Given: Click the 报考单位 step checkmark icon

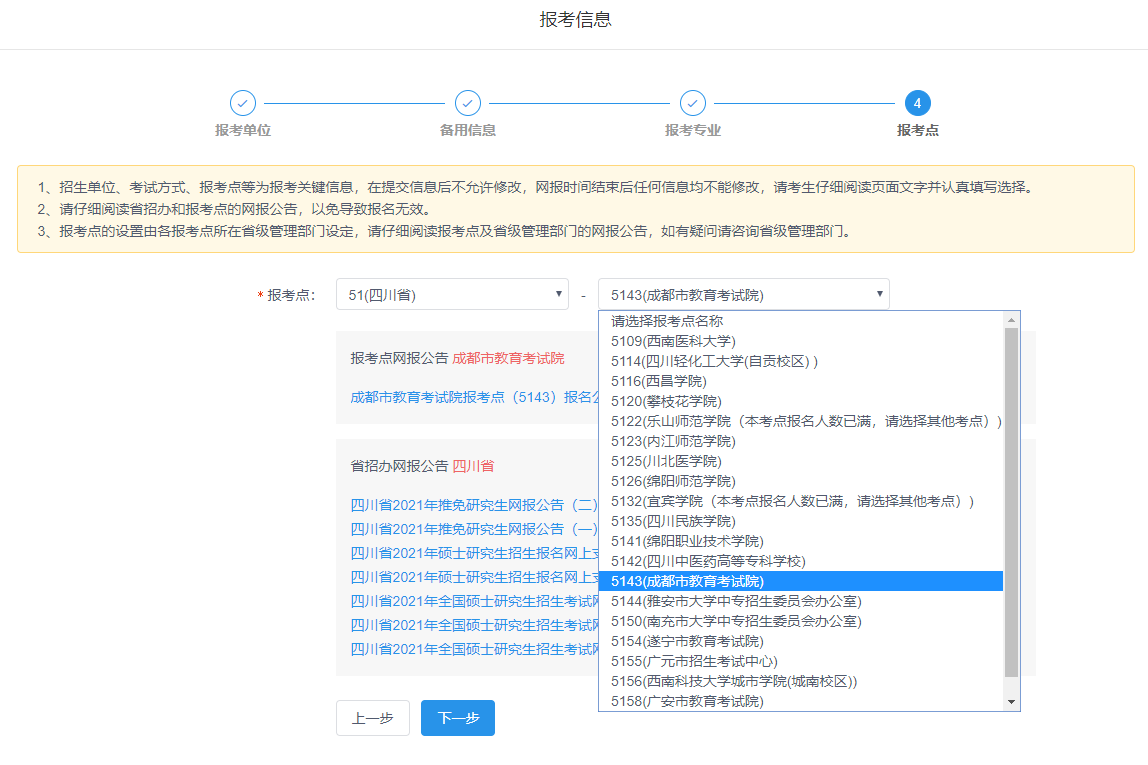Looking at the screenshot, I should click(x=243, y=103).
